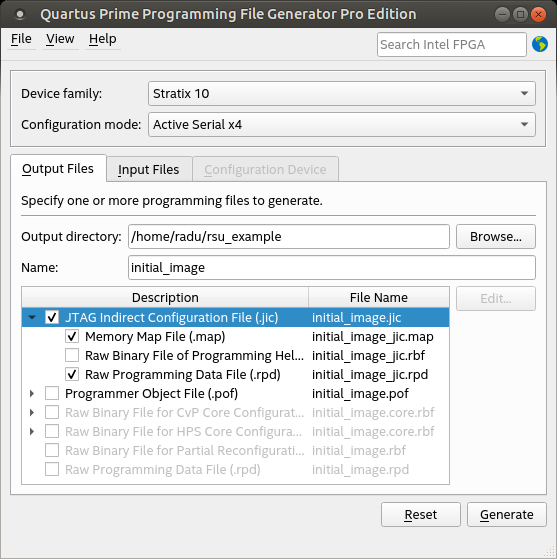Enable Raw Binary File of Programming Helper
This screenshot has height=559, width=557.
tap(72, 355)
